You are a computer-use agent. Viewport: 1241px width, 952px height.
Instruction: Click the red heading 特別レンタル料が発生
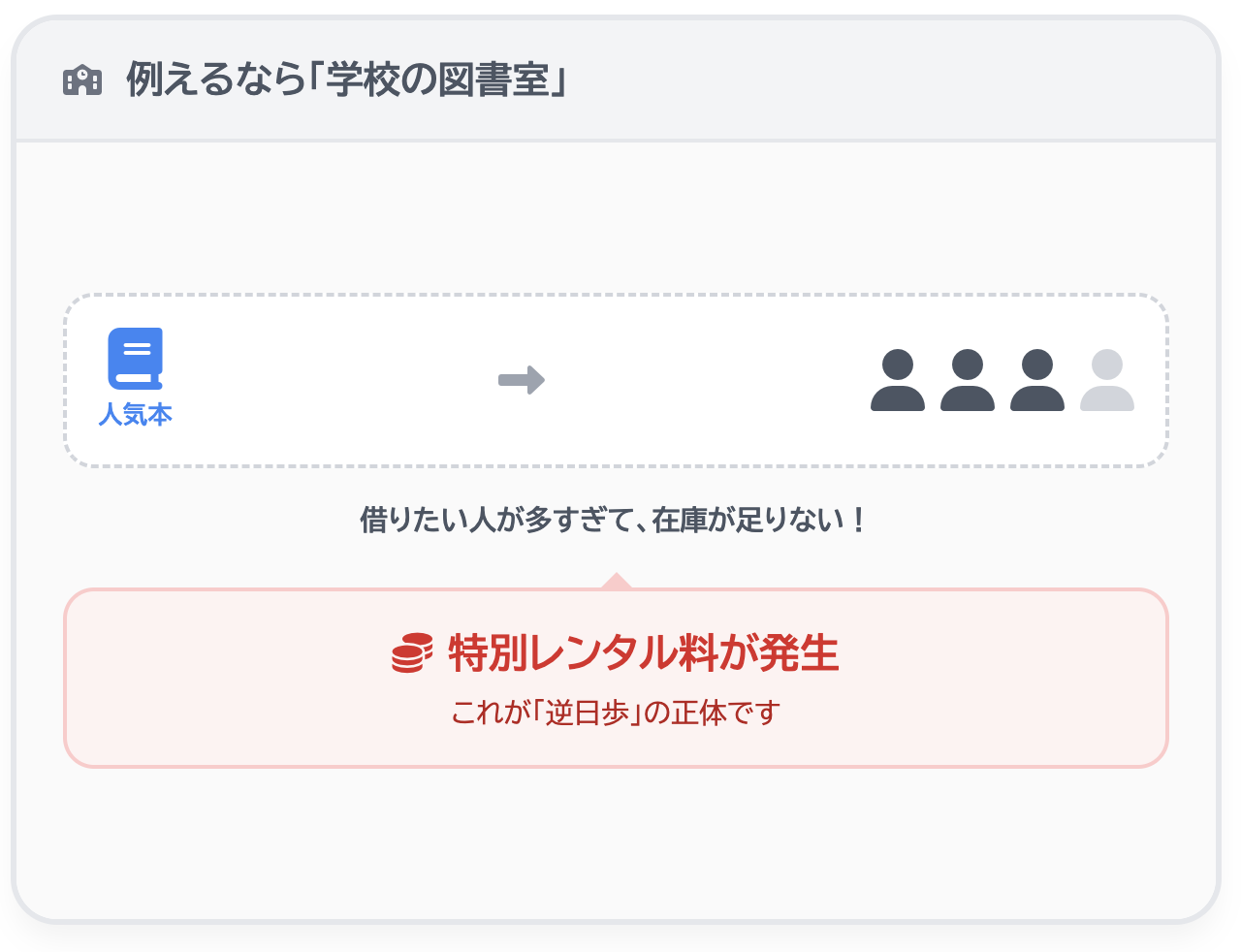point(644,652)
